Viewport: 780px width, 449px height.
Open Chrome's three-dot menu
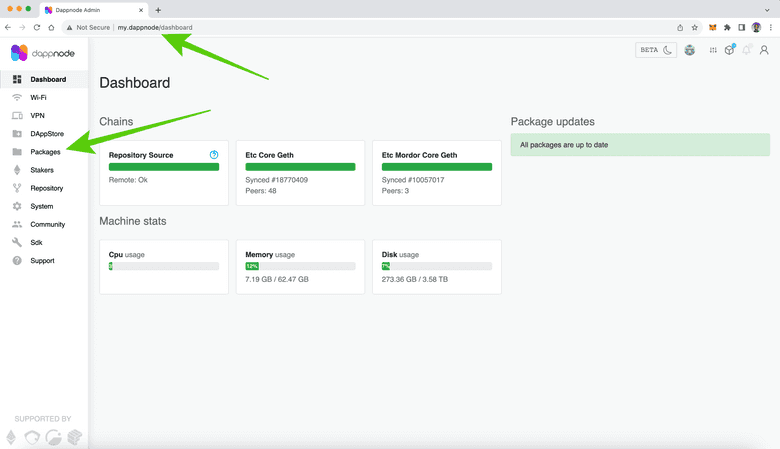pyautogui.click(x=771, y=27)
